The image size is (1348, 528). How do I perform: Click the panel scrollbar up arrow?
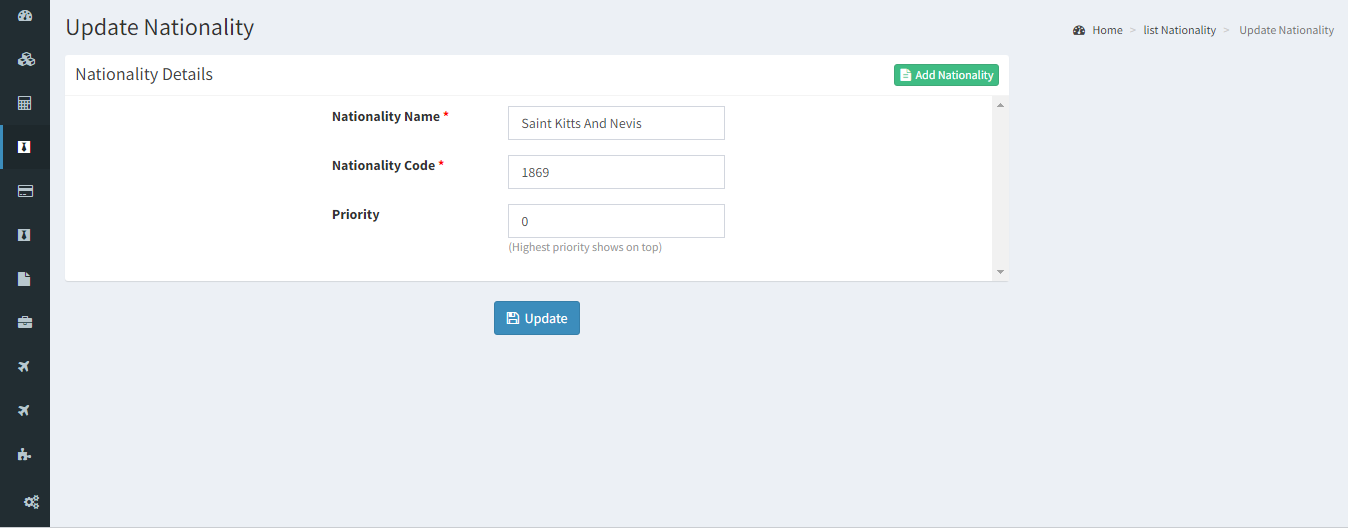[x=1000, y=104]
